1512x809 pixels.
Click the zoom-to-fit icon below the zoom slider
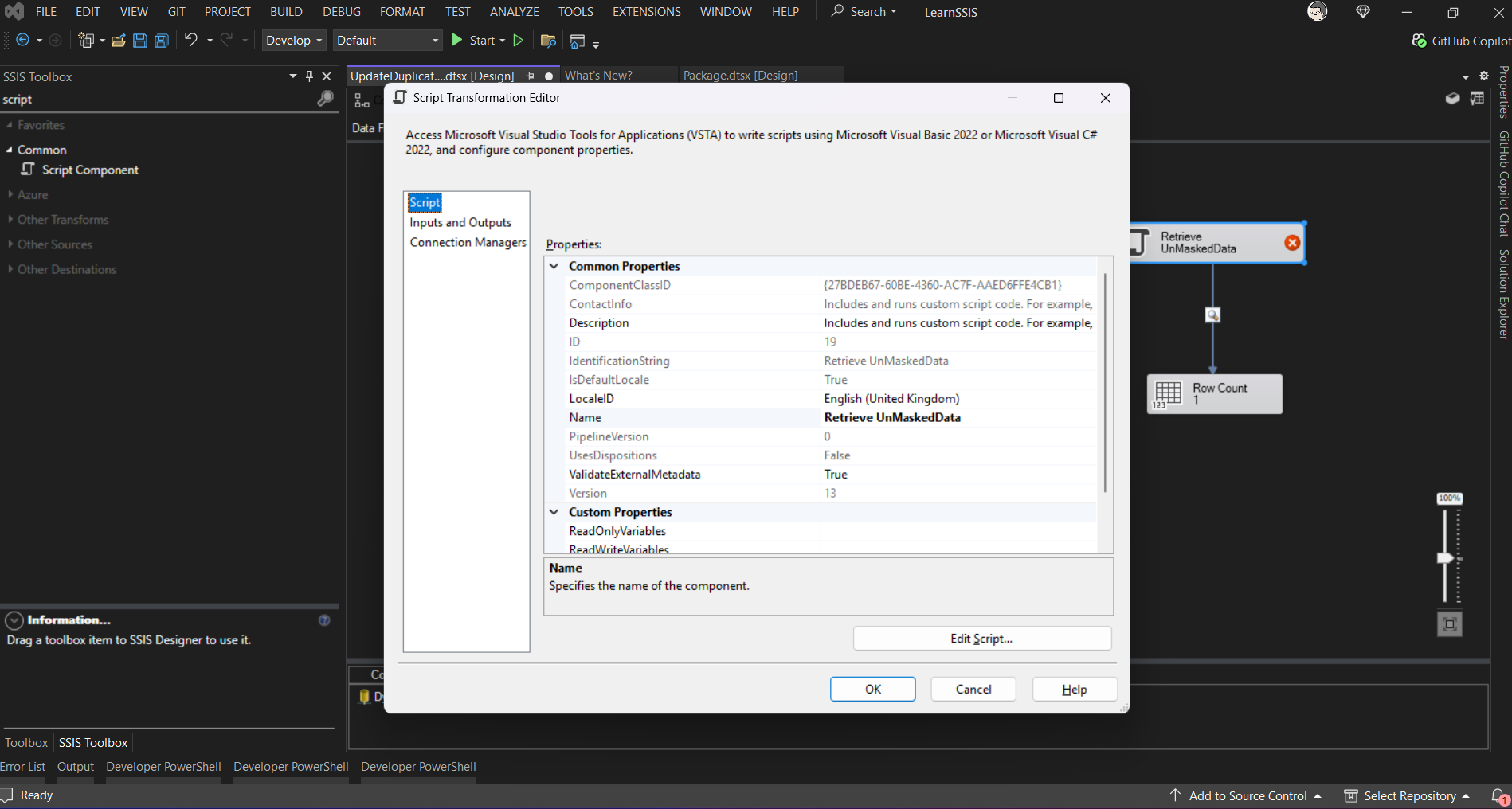coord(1450,624)
